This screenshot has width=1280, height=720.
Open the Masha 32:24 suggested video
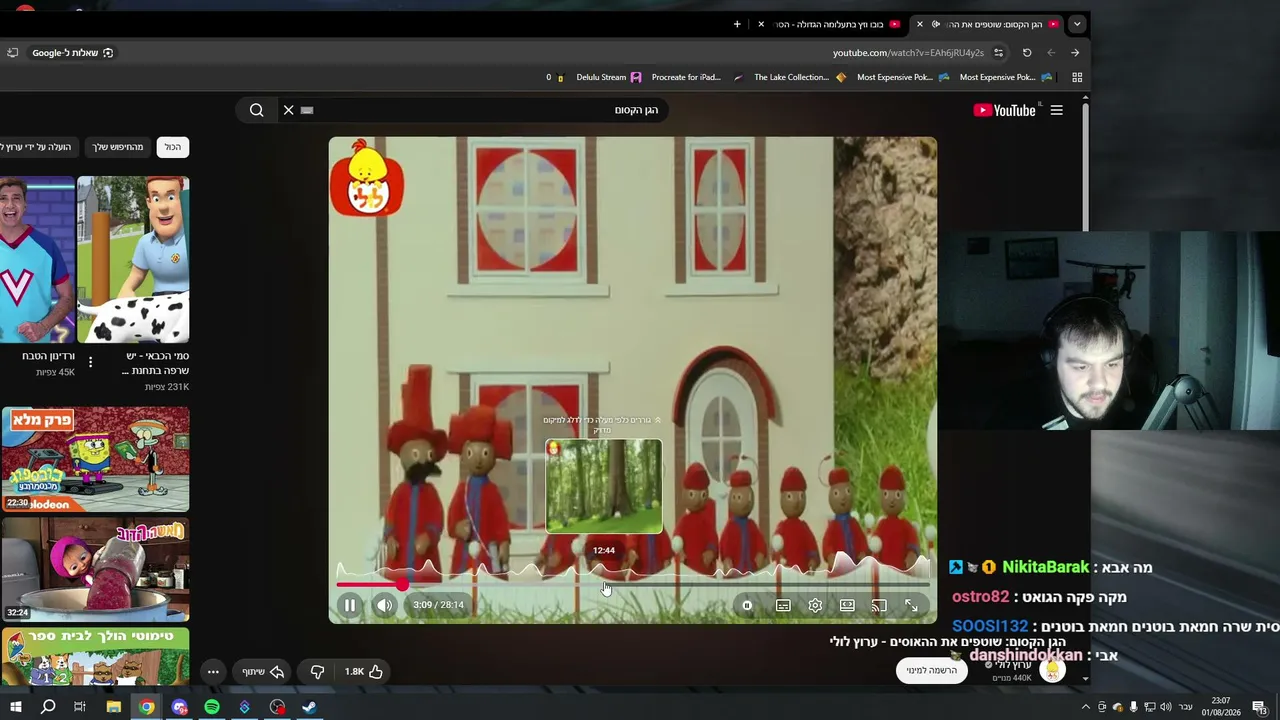pyautogui.click(x=95, y=570)
